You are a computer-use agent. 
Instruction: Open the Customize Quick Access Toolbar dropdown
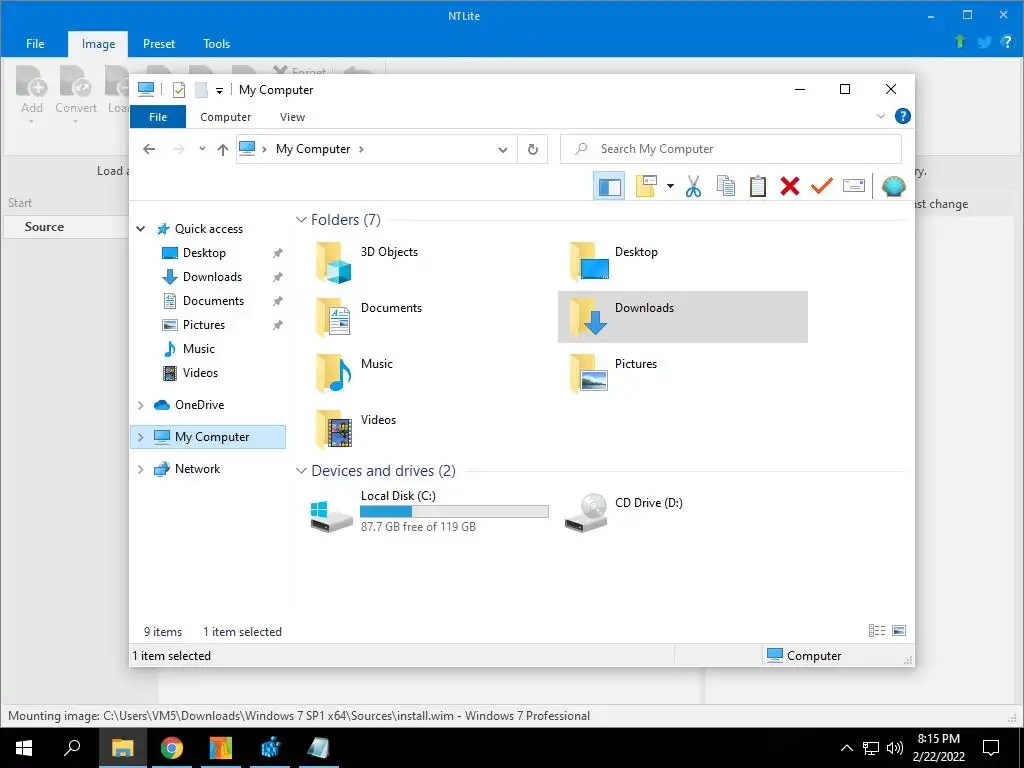219,91
